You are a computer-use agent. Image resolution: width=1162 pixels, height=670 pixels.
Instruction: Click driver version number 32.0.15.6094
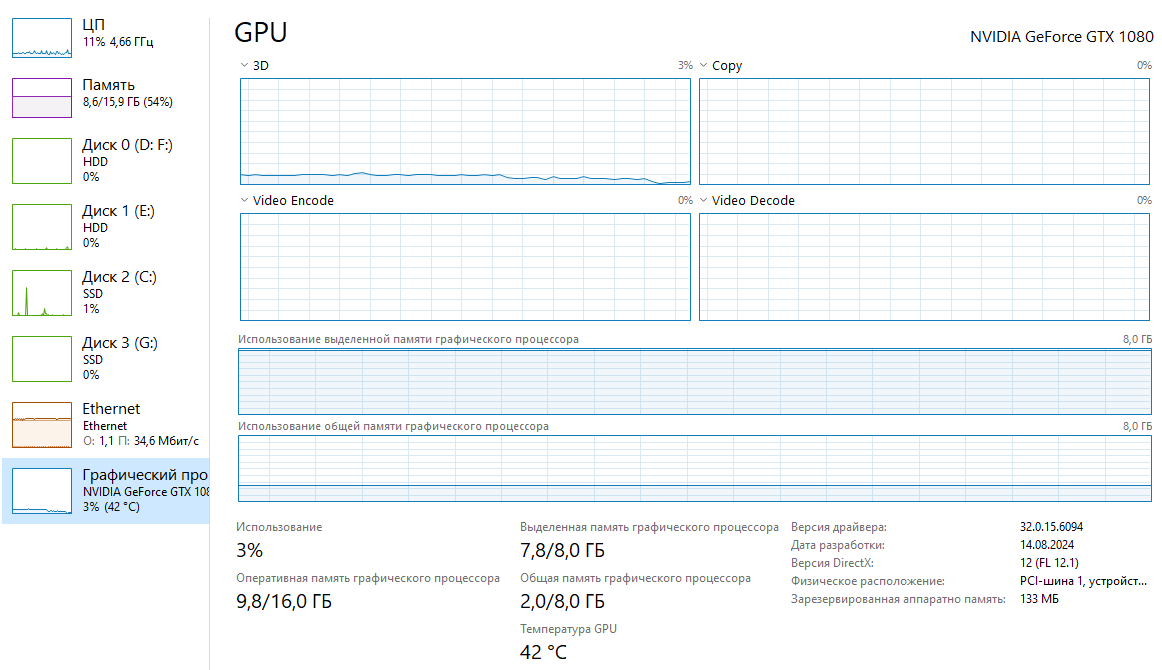pyautogui.click(x=1051, y=527)
